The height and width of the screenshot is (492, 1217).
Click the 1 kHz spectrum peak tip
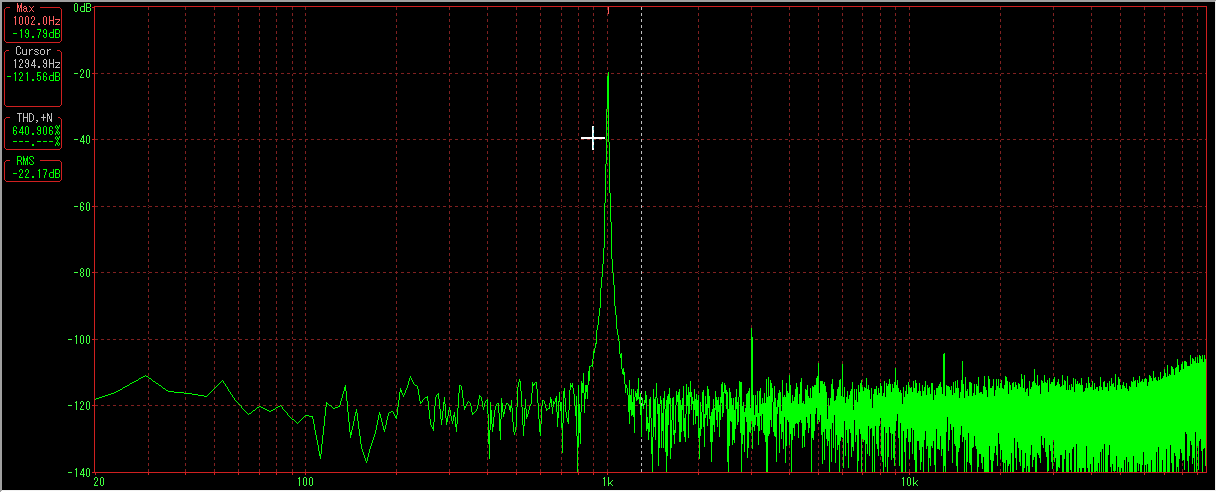[x=608, y=74]
